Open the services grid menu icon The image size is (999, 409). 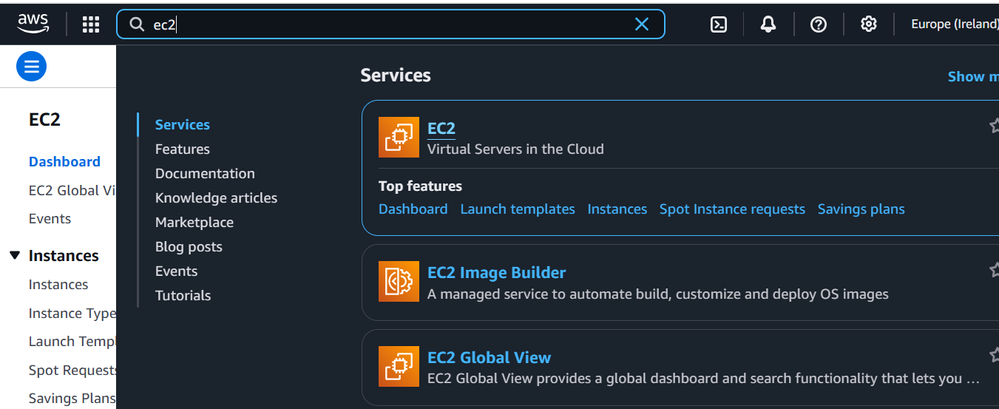[91, 24]
